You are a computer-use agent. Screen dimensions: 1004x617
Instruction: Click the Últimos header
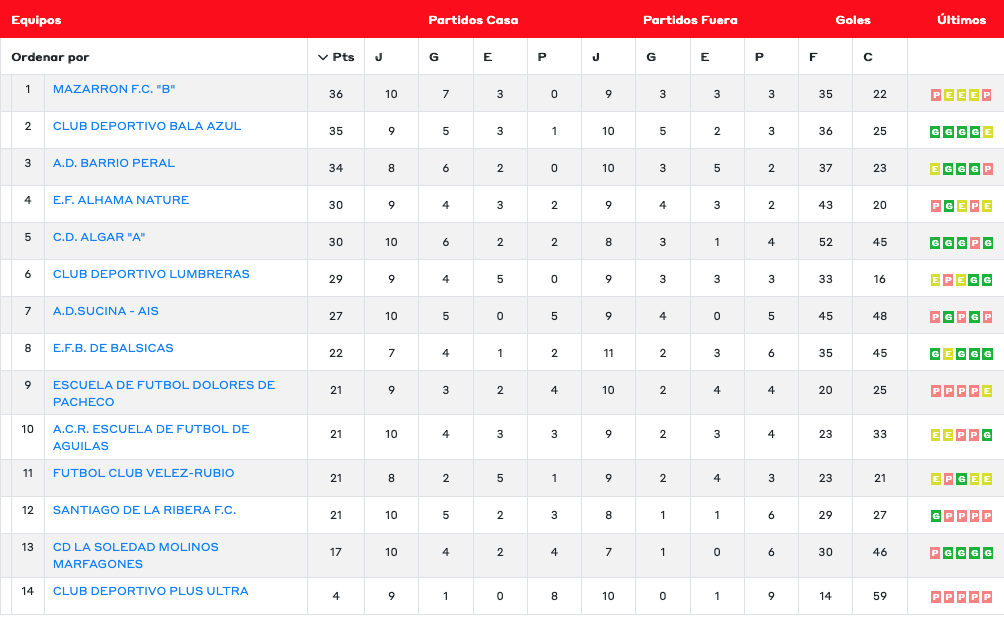click(961, 20)
